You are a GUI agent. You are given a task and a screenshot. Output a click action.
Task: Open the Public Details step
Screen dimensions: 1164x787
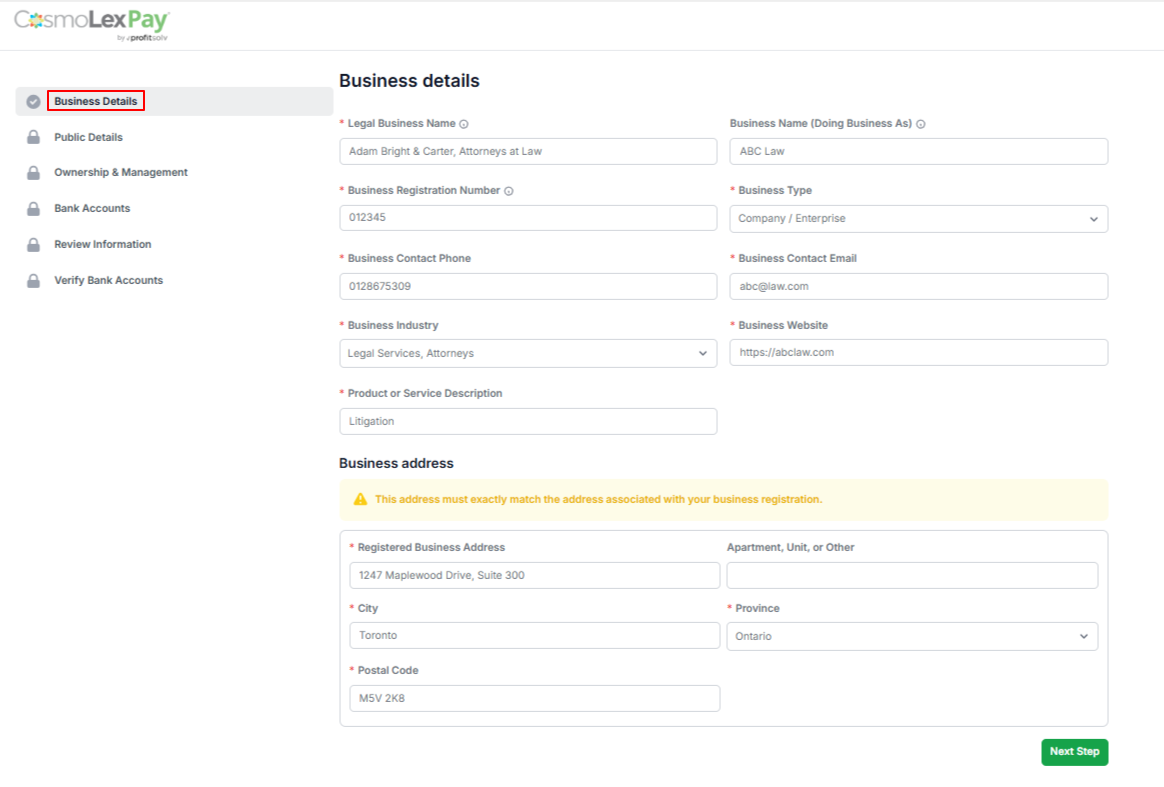coord(88,137)
